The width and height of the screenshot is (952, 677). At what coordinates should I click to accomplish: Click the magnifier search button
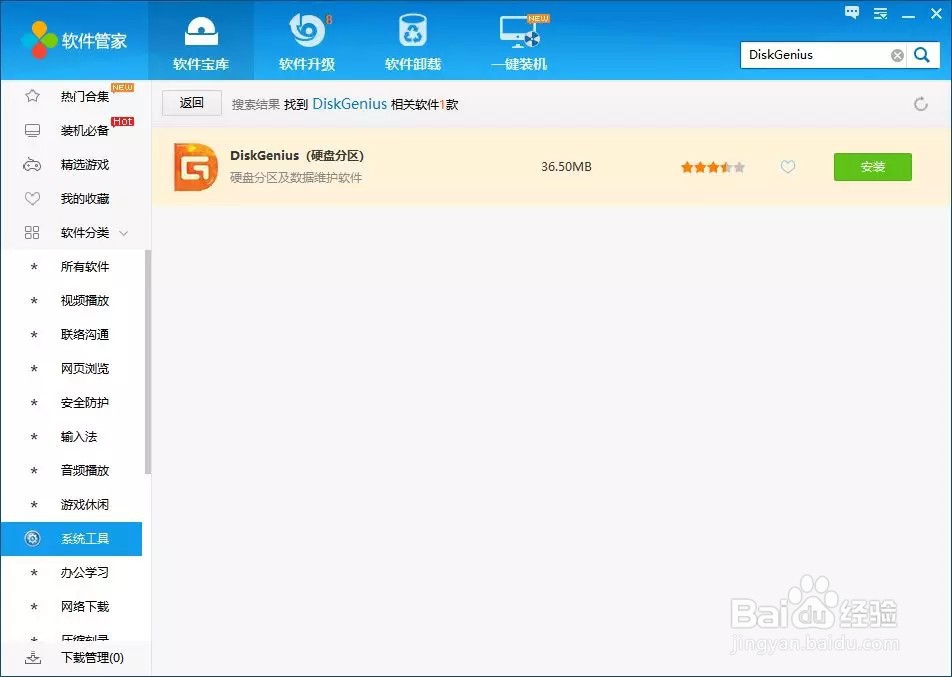tap(922, 55)
